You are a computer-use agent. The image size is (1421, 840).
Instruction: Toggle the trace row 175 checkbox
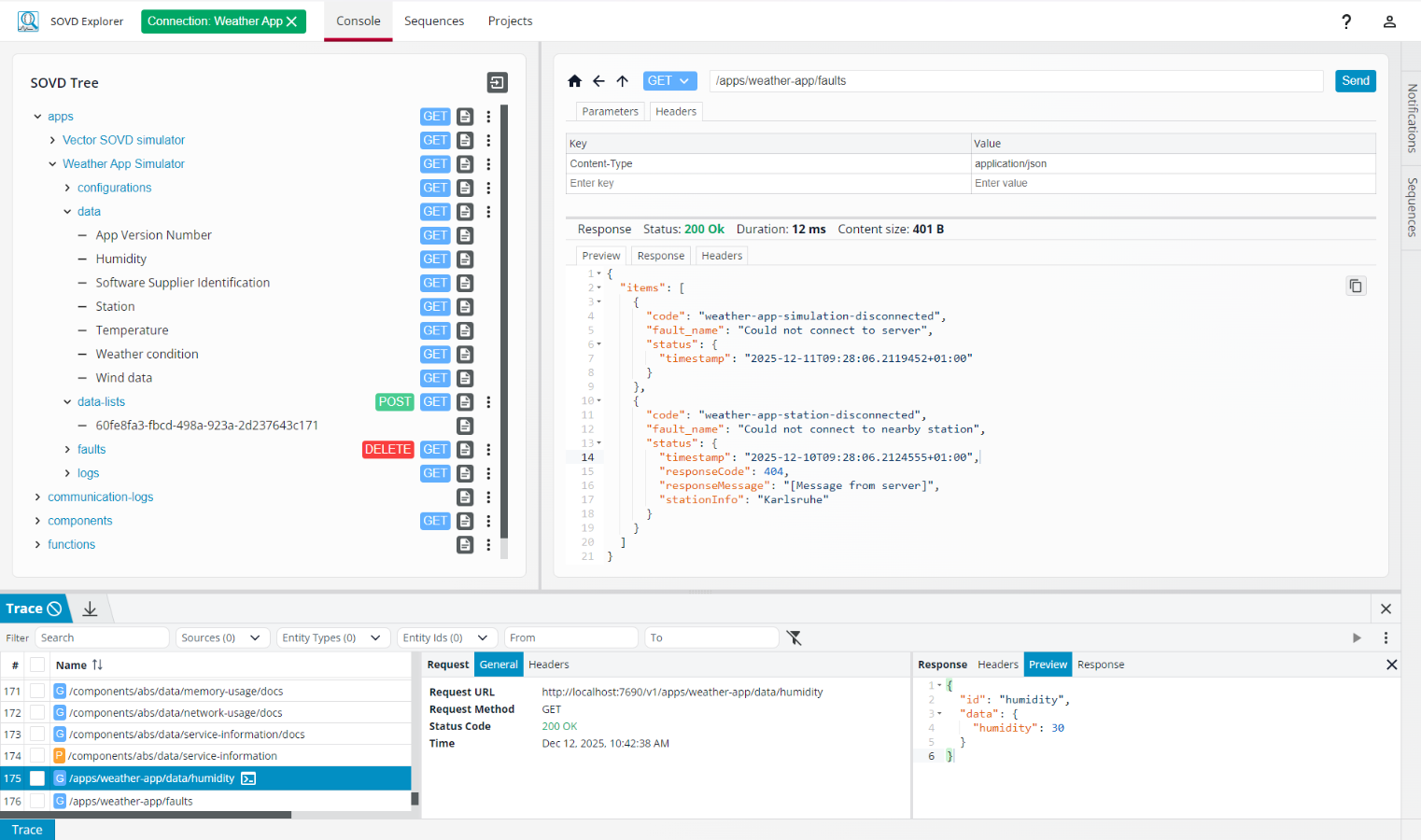pyautogui.click(x=37, y=778)
